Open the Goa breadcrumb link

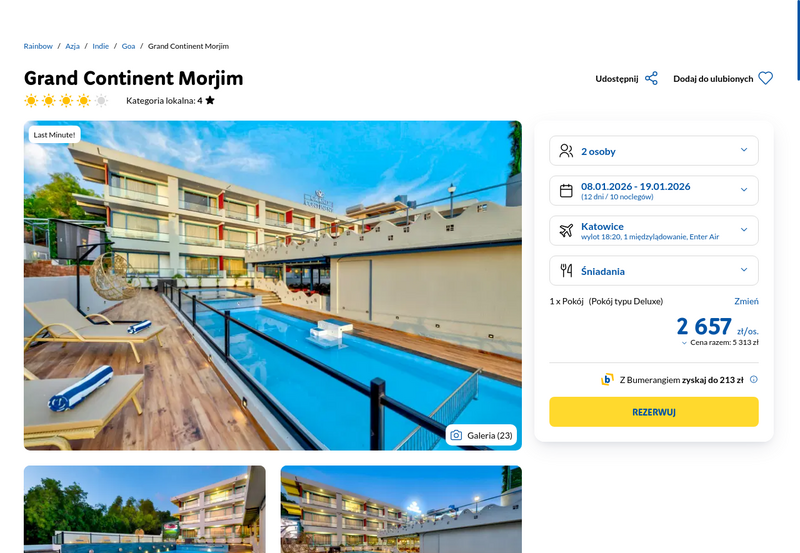tap(128, 46)
